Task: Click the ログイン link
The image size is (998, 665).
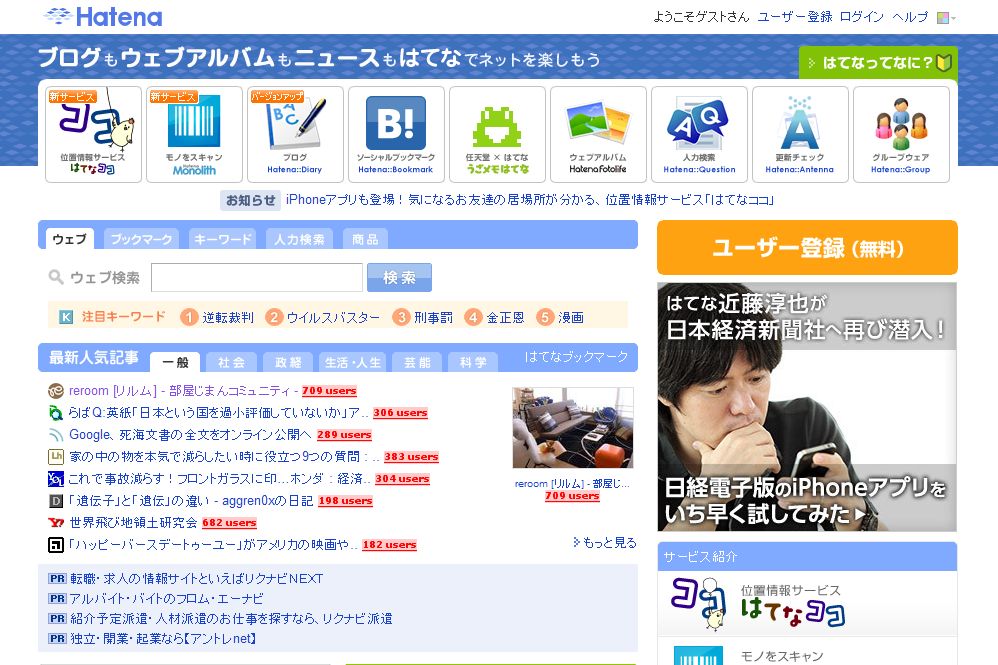Action: pos(861,17)
